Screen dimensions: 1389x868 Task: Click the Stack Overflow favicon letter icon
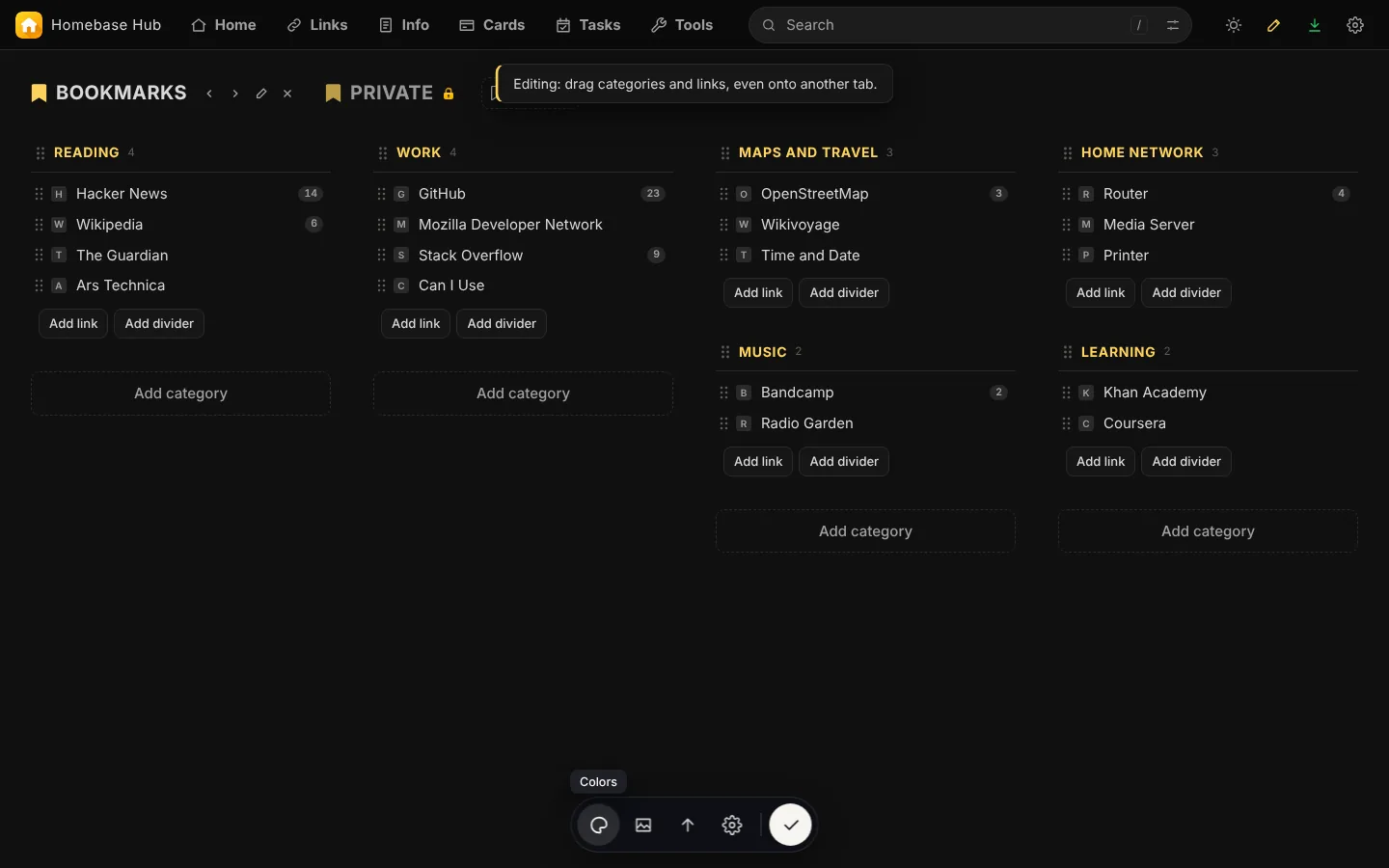401,256
